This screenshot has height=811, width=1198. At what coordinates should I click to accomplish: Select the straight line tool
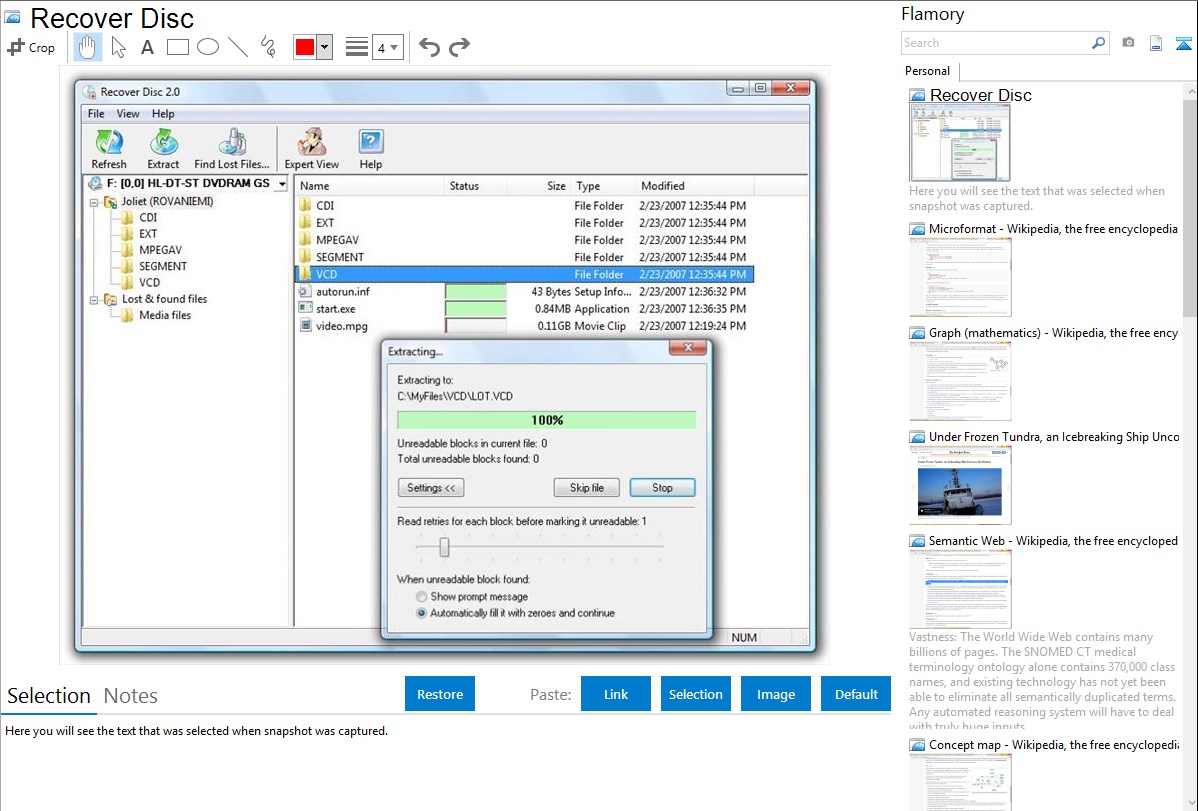click(238, 47)
